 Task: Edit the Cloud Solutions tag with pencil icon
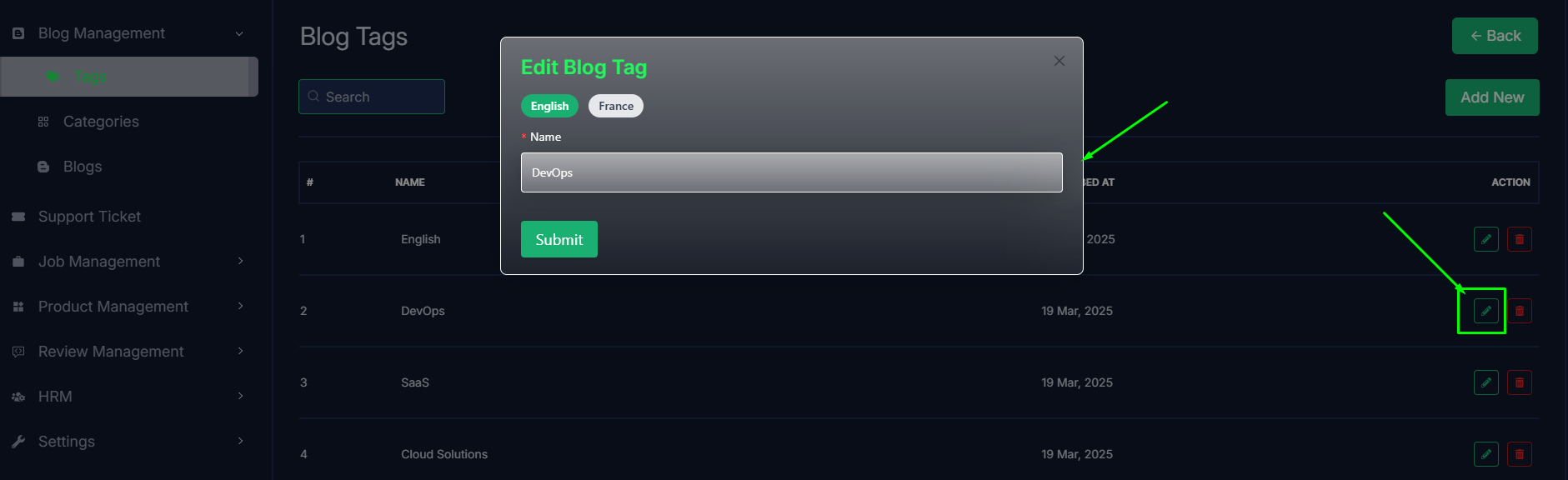(x=1485, y=454)
